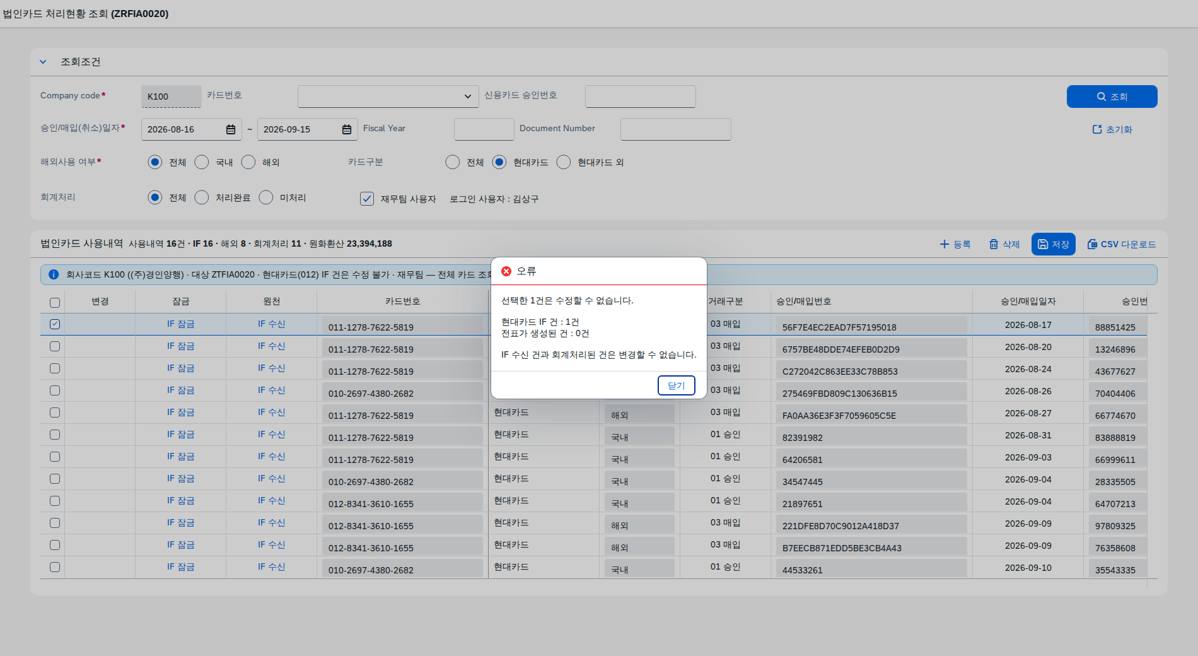This screenshot has height=656, width=1198.
Task: Check the row dated 2026-09-03
Action: (55, 457)
